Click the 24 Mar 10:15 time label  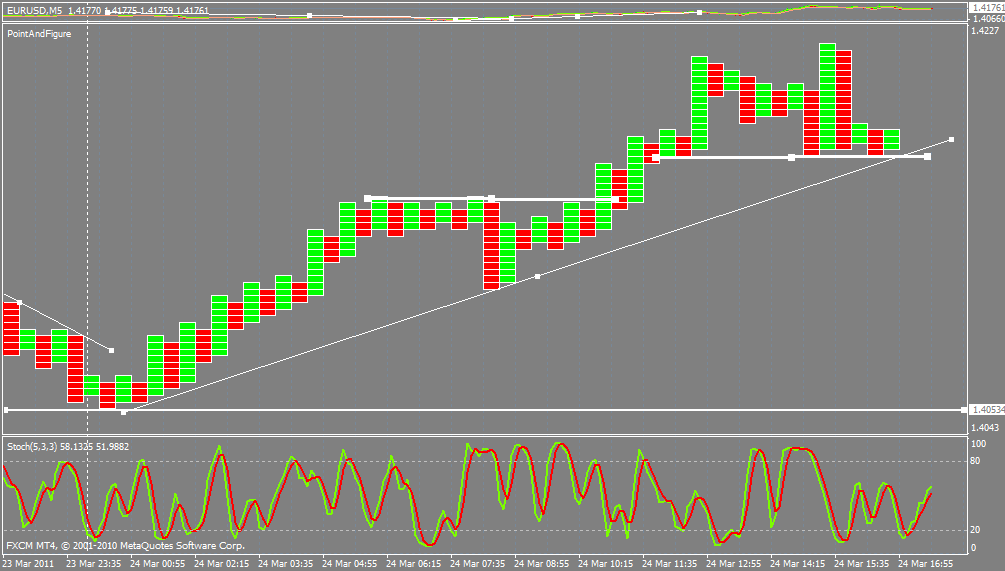[x=606, y=564]
